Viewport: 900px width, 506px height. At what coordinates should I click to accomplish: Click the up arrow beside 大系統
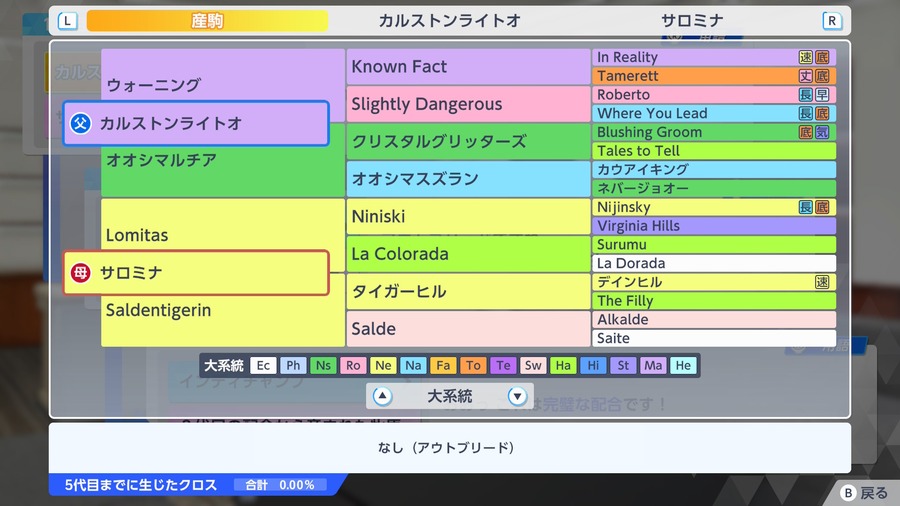point(382,396)
